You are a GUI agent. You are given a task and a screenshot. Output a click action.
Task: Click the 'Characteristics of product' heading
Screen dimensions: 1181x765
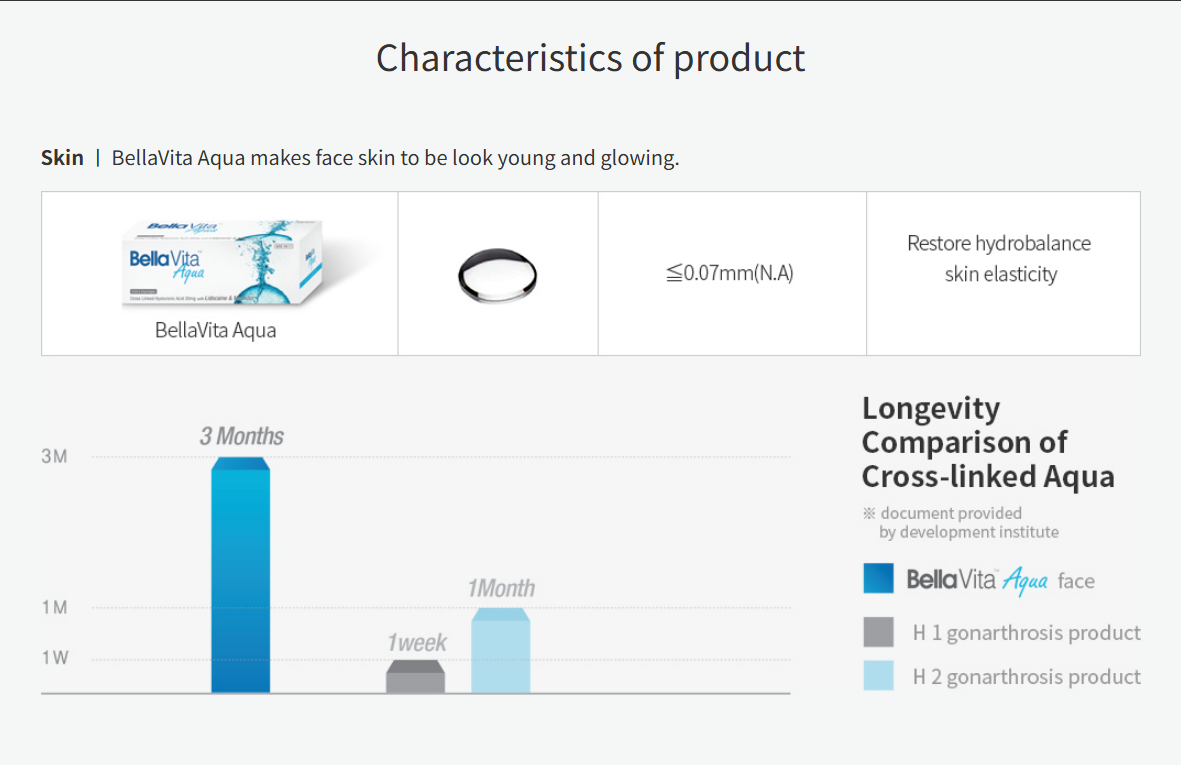(590, 58)
